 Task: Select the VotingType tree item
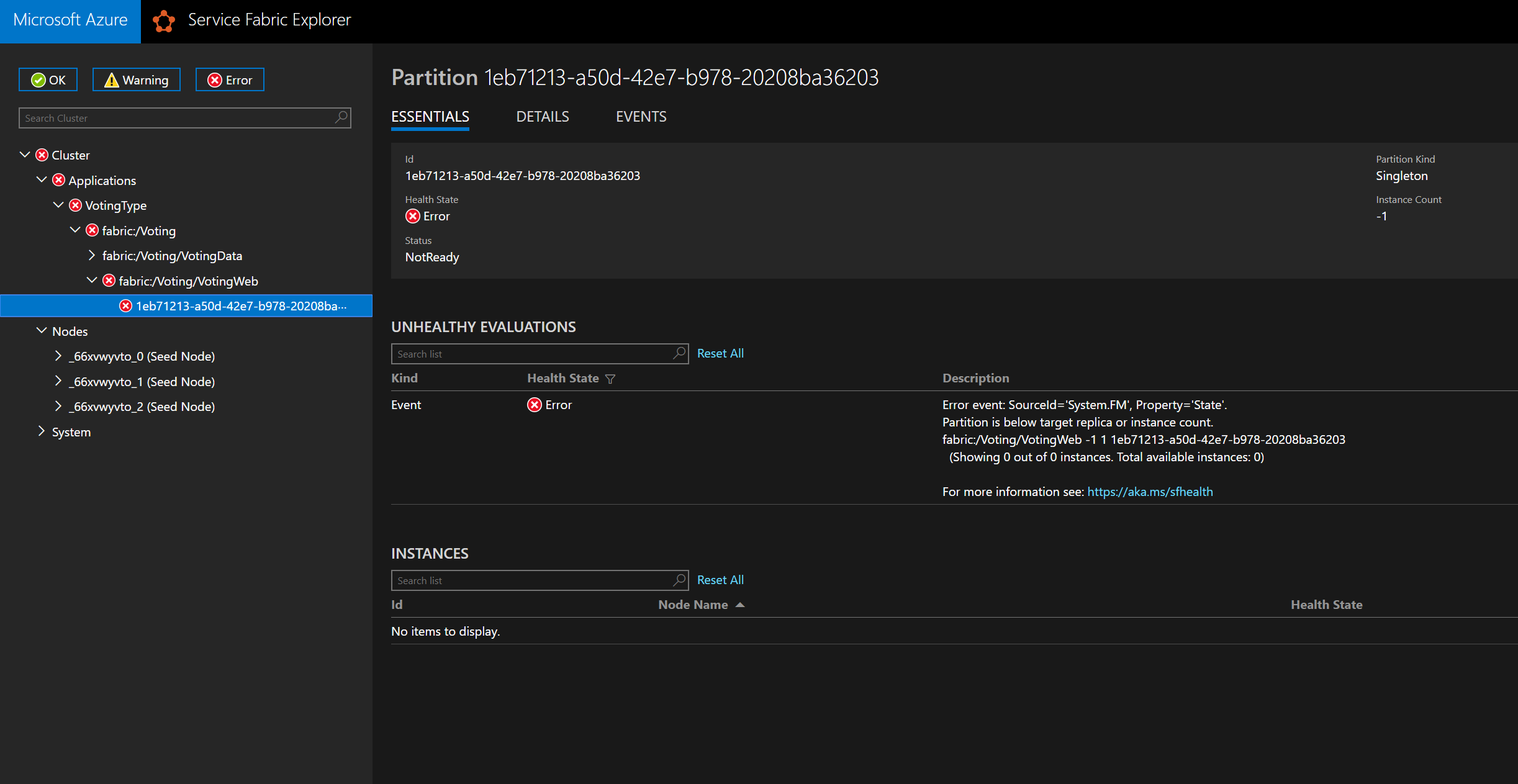click(x=116, y=205)
